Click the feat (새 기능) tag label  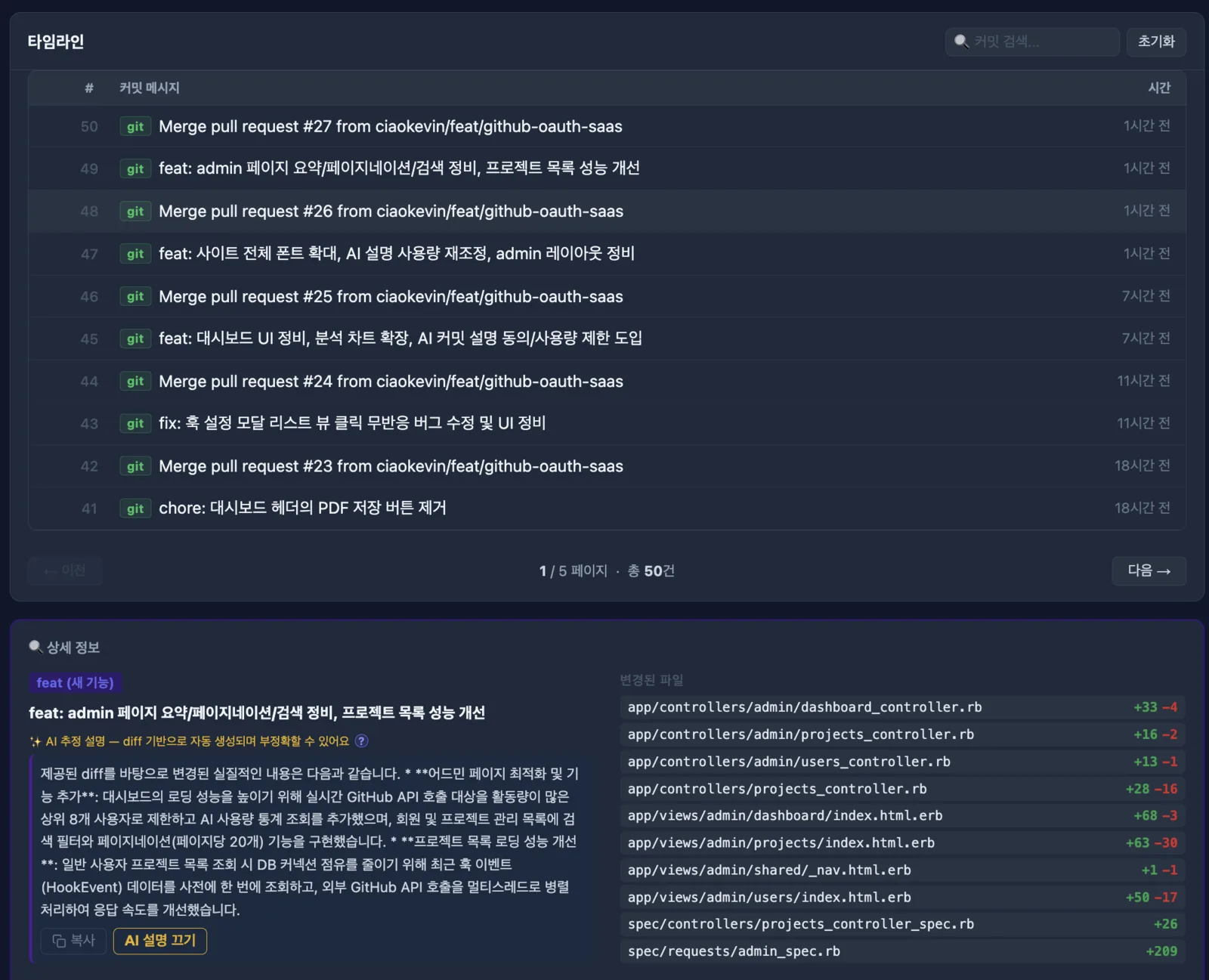pos(76,683)
